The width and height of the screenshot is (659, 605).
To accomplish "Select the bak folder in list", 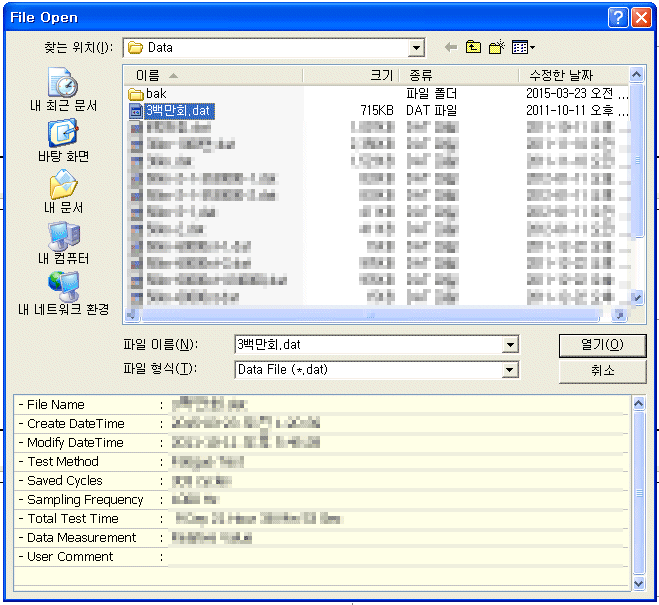I will (156, 93).
